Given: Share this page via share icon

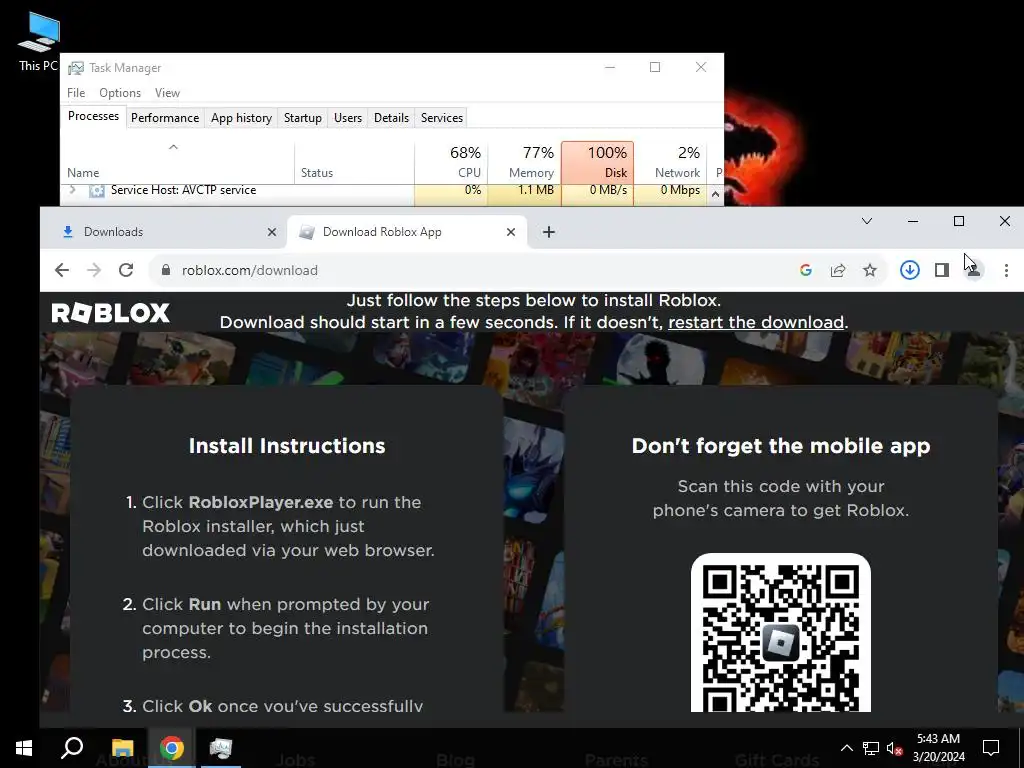Looking at the screenshot, I should point(838,270).
